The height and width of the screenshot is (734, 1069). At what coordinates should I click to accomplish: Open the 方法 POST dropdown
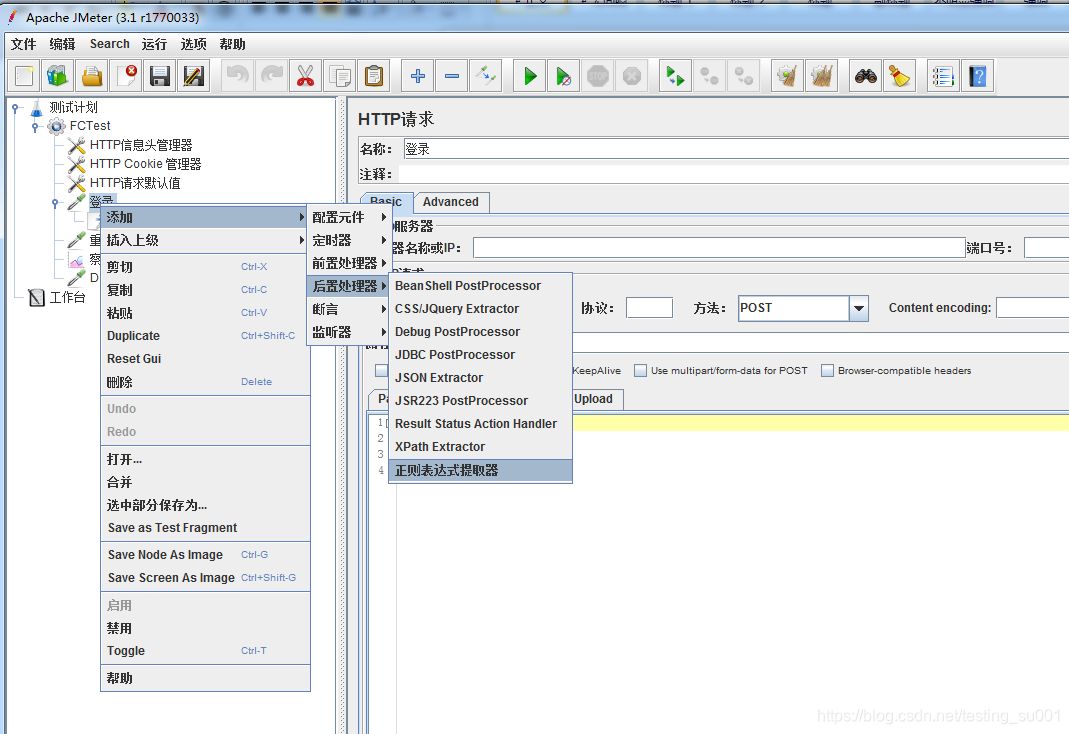pos(858,308)
